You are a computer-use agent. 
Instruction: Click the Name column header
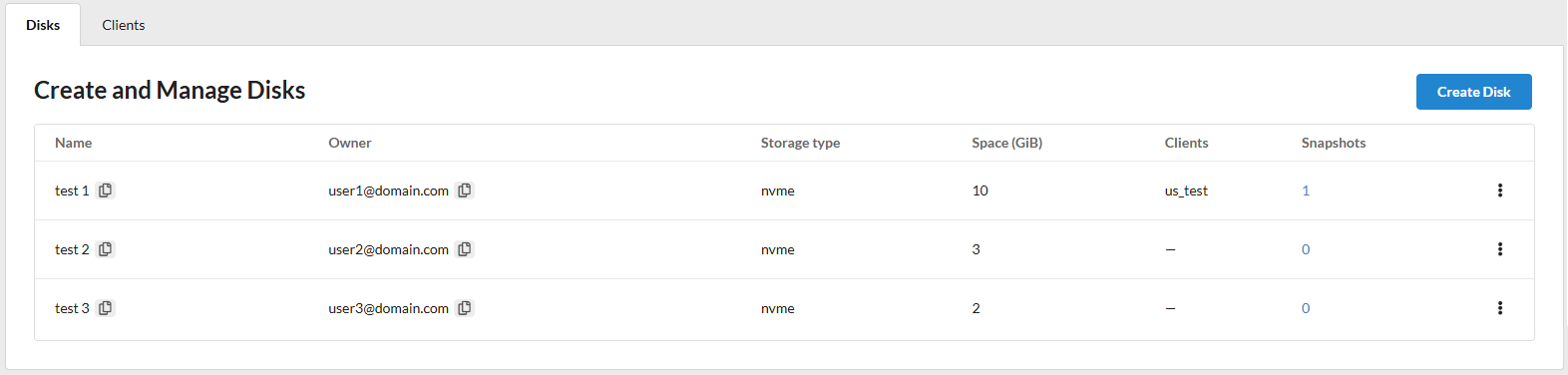pos(74,143)
